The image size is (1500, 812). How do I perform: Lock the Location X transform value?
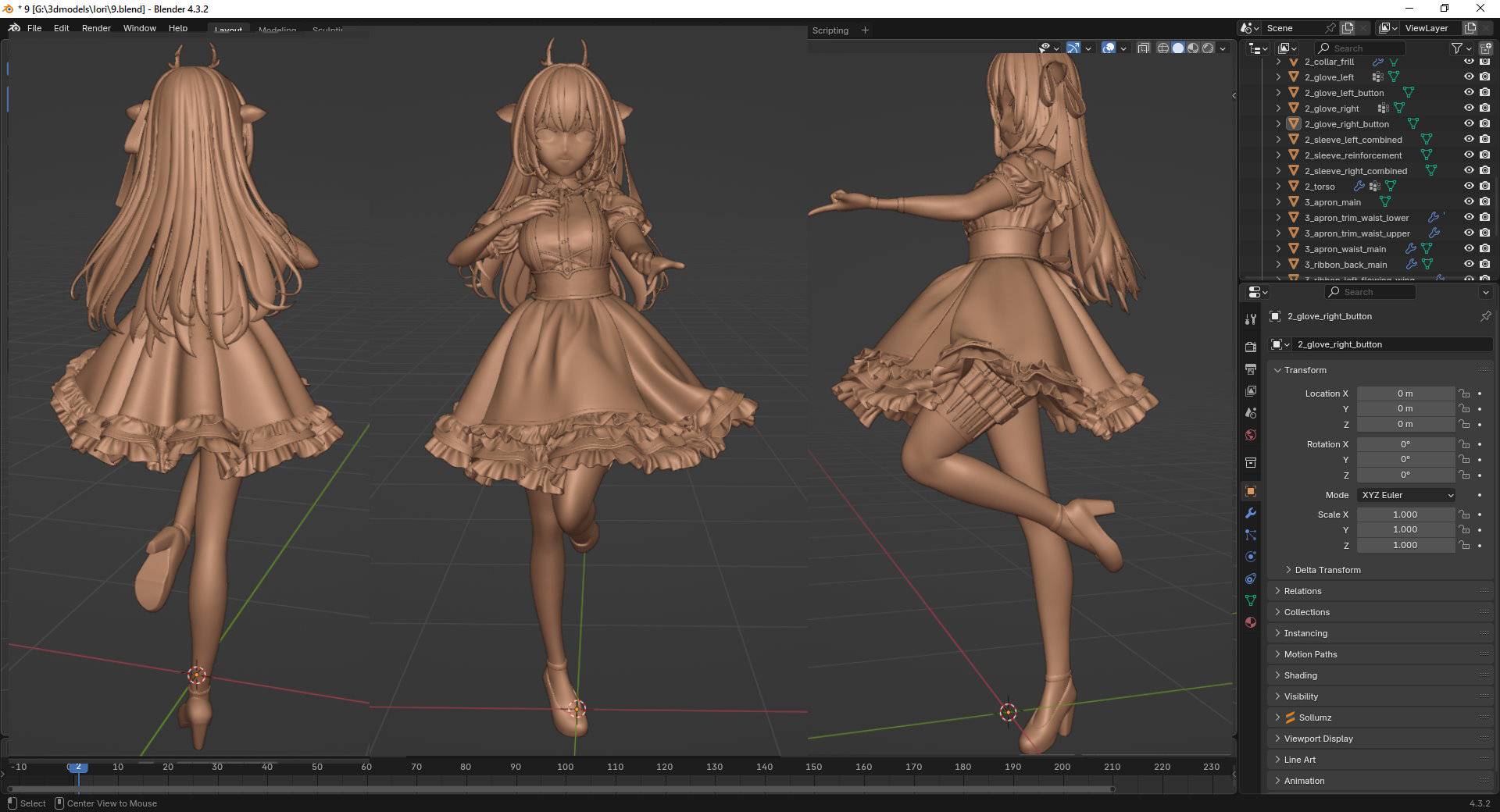[1464, 394]
